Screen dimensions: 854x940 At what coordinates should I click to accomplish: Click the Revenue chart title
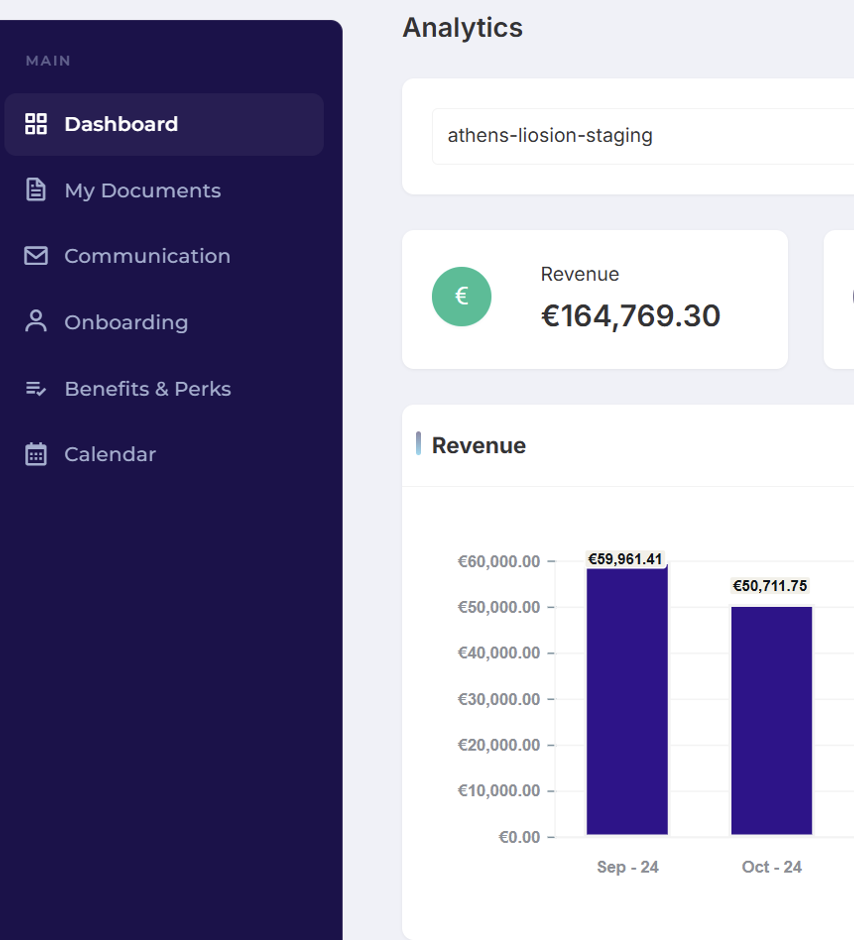pos(479,445)
